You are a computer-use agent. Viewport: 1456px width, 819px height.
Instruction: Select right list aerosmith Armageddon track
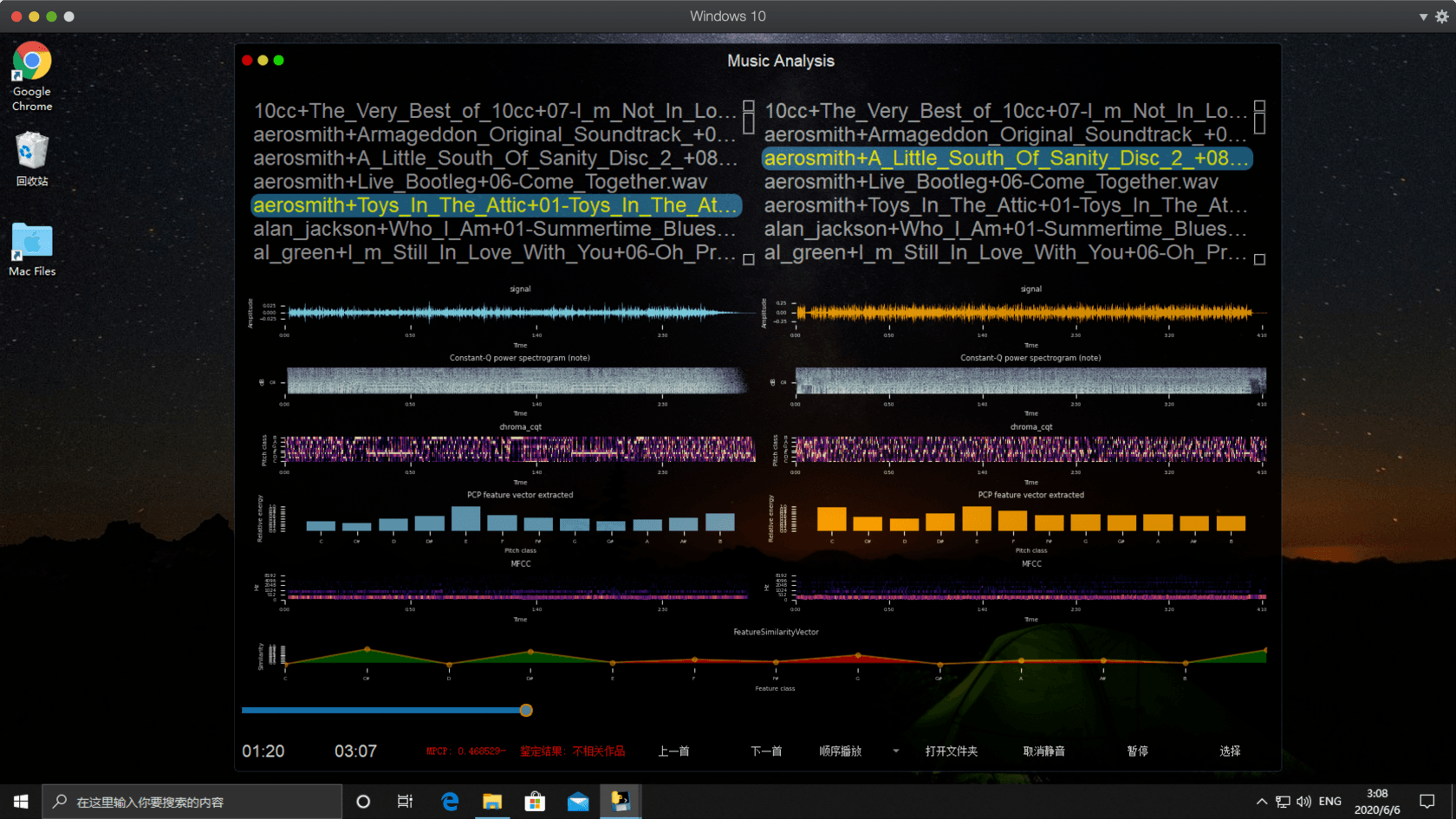[x=1006, y=134]
